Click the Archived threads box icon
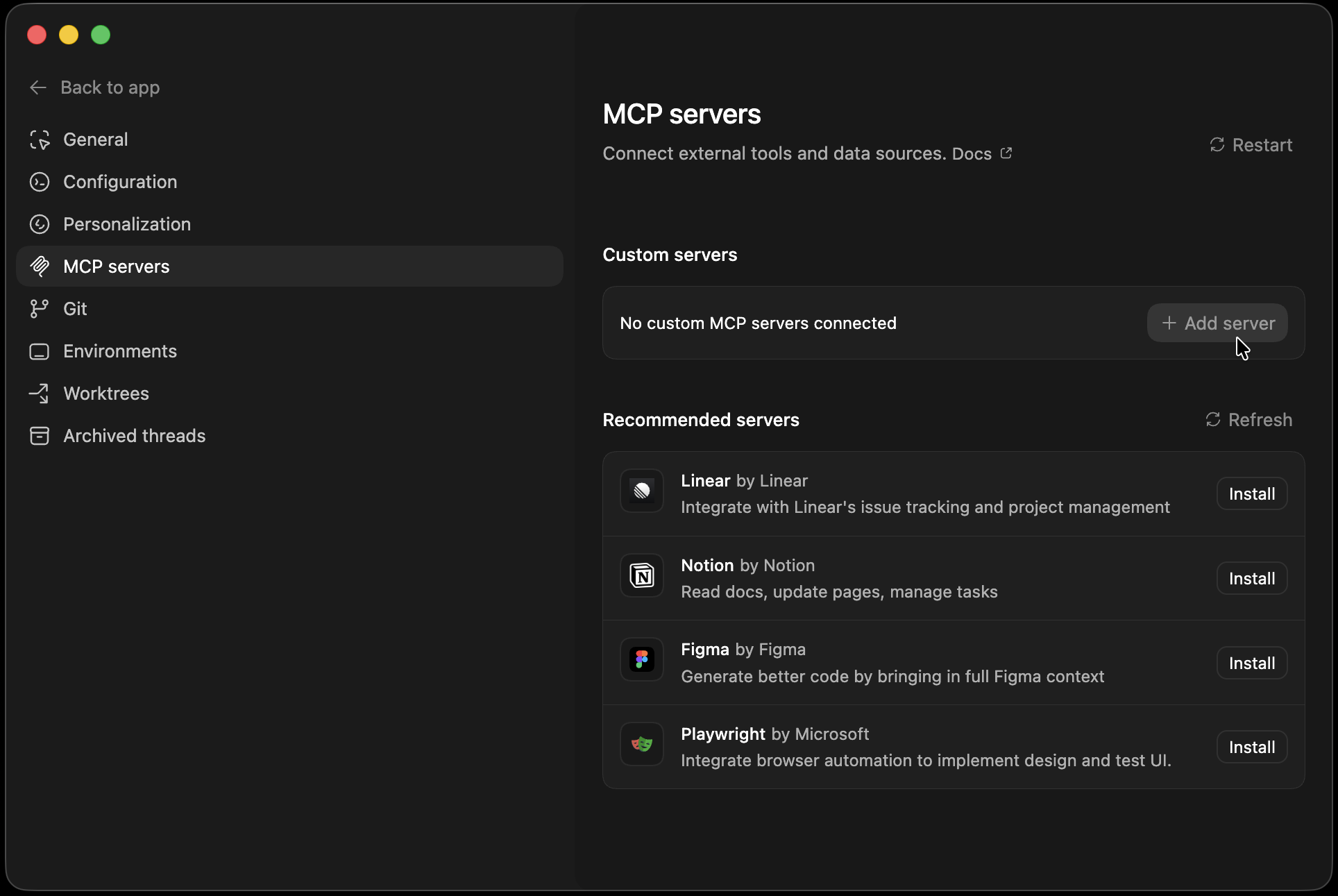This screenshot has height=896, width=1338. point(40,436)
